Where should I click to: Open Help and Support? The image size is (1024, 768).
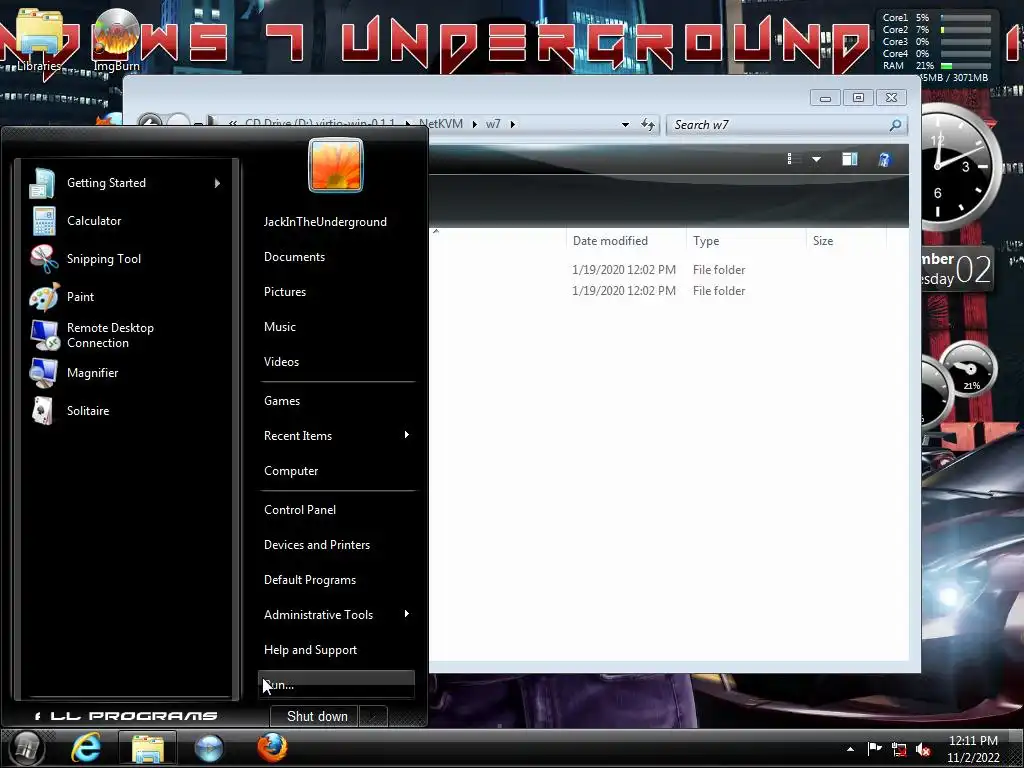(x=310, y=650)
